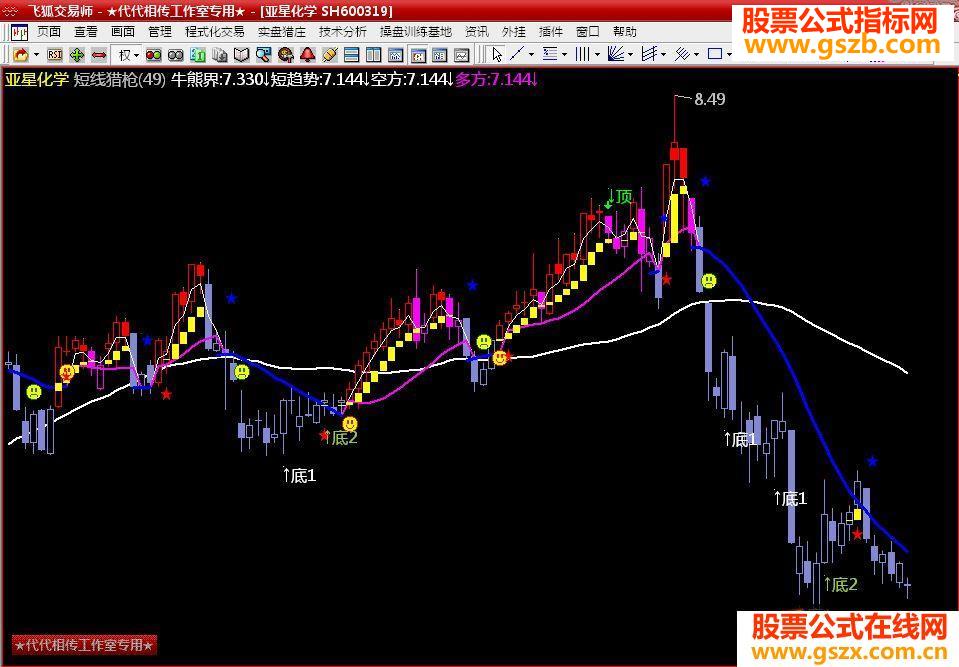Click the 亚星化学 stock name label
Screen dimensions: 959x667
click(37, 79)
